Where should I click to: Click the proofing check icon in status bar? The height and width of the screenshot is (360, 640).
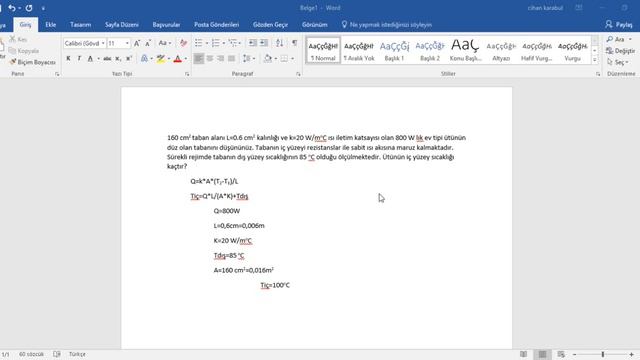(x=57, y=354)
